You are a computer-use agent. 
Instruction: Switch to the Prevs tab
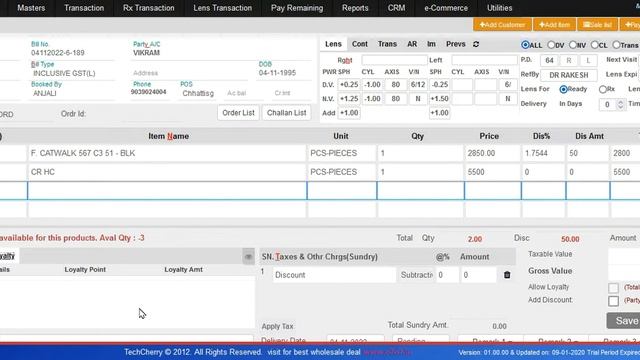click(x=456, y=44)
